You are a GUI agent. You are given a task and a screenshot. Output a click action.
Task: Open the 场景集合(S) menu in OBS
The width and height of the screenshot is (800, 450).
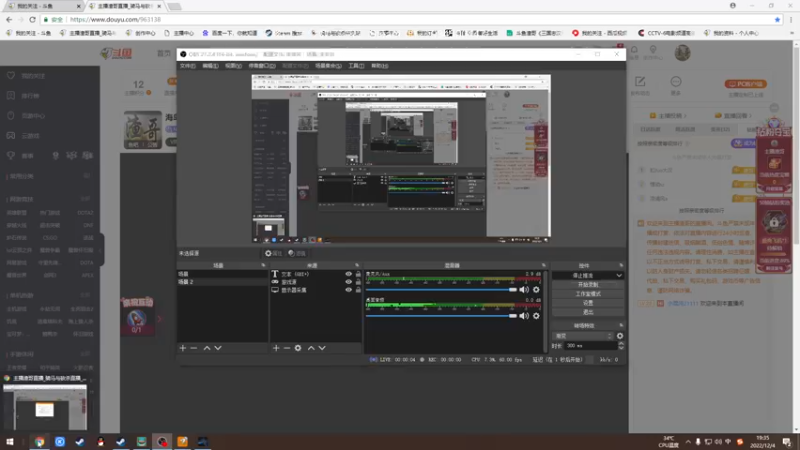tap(328, 66)
